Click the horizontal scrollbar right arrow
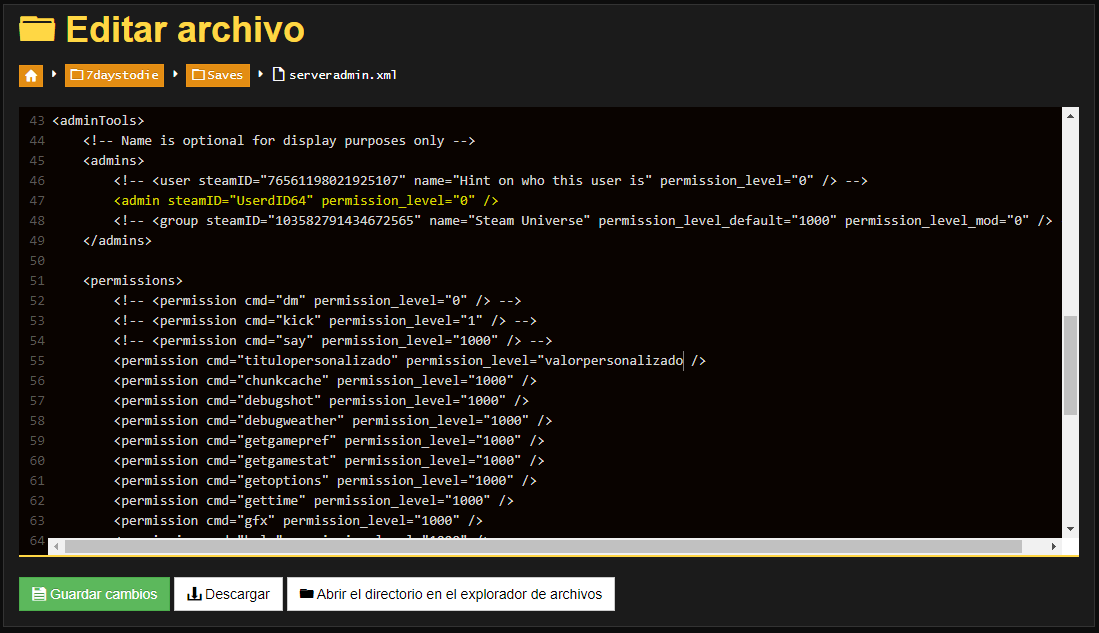 (x=1053, y=547)
